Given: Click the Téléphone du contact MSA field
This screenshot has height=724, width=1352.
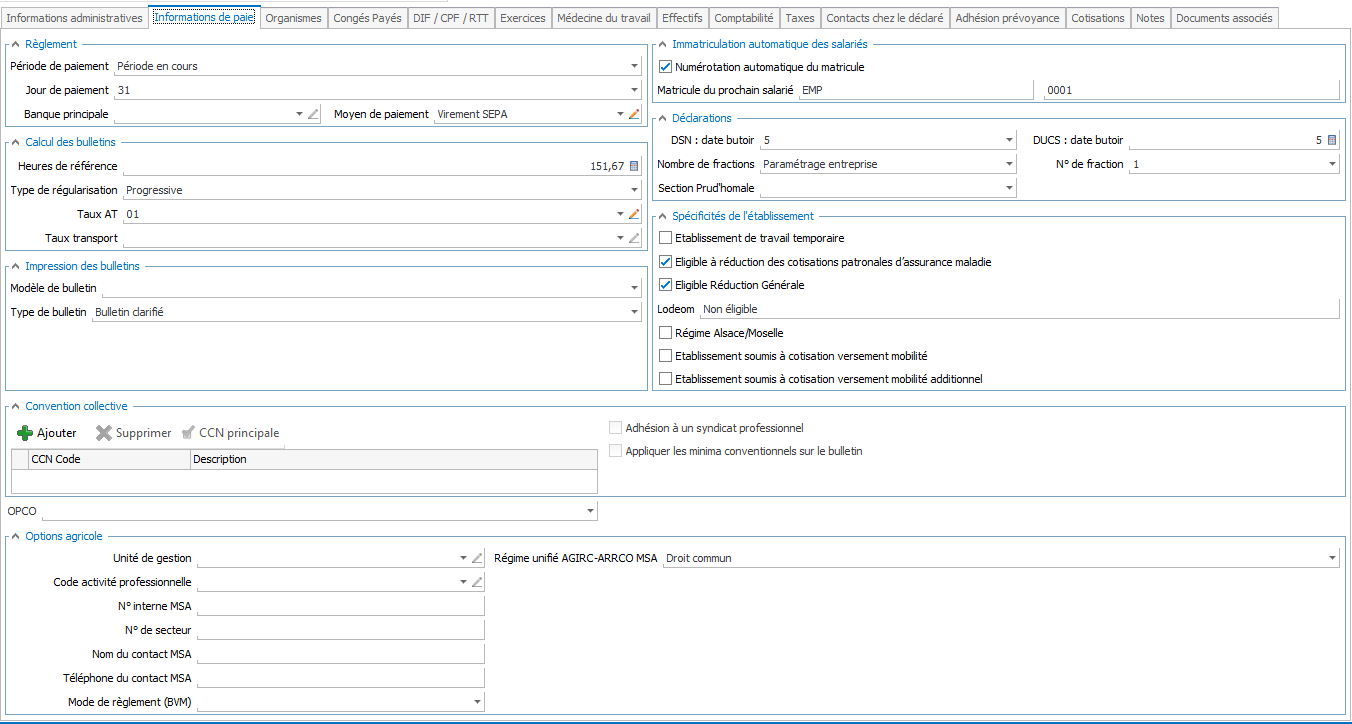Looking at the screenshot, I should pos(340,678).
